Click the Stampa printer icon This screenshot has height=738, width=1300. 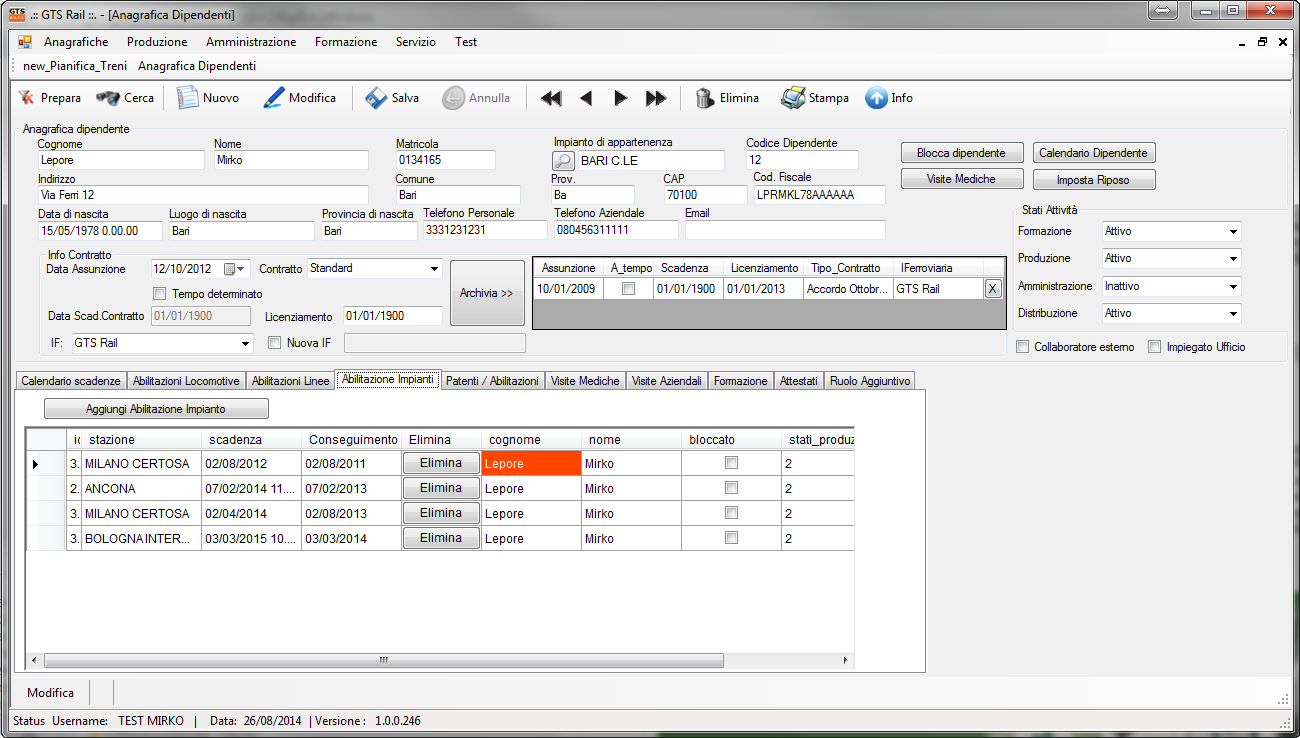click(x=793, y=98)
